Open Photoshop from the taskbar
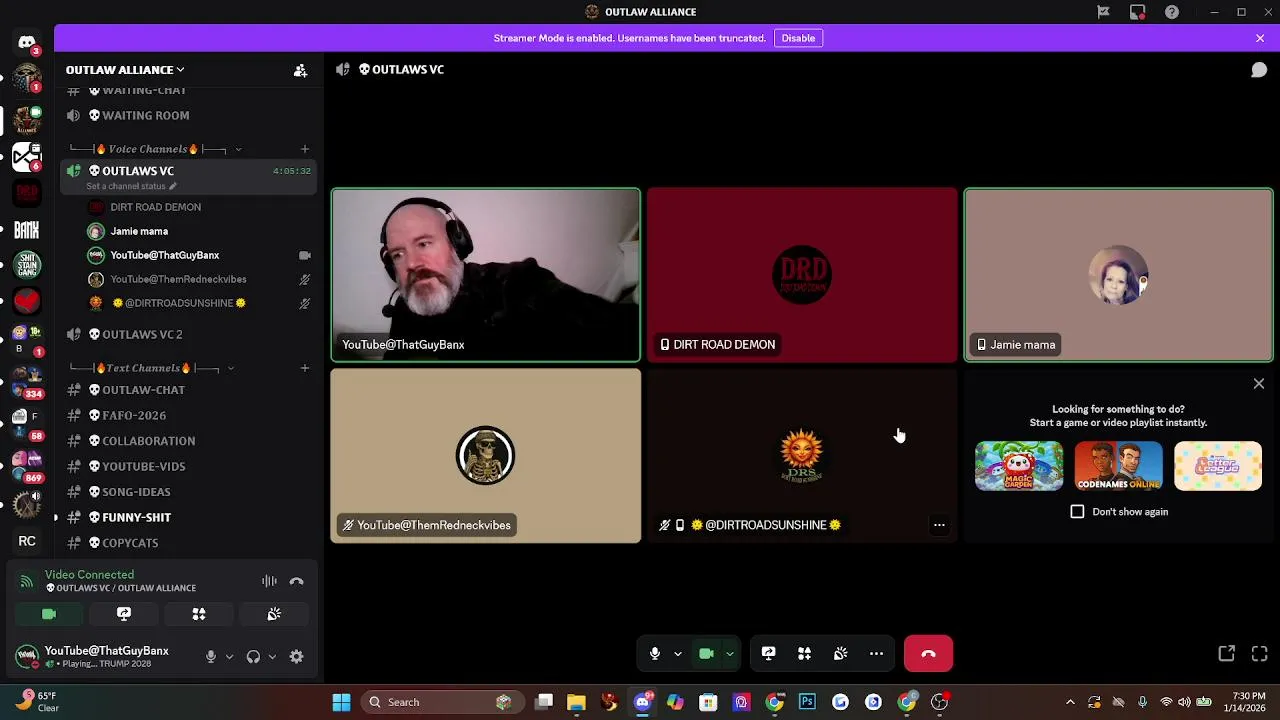 coord(807,702)
